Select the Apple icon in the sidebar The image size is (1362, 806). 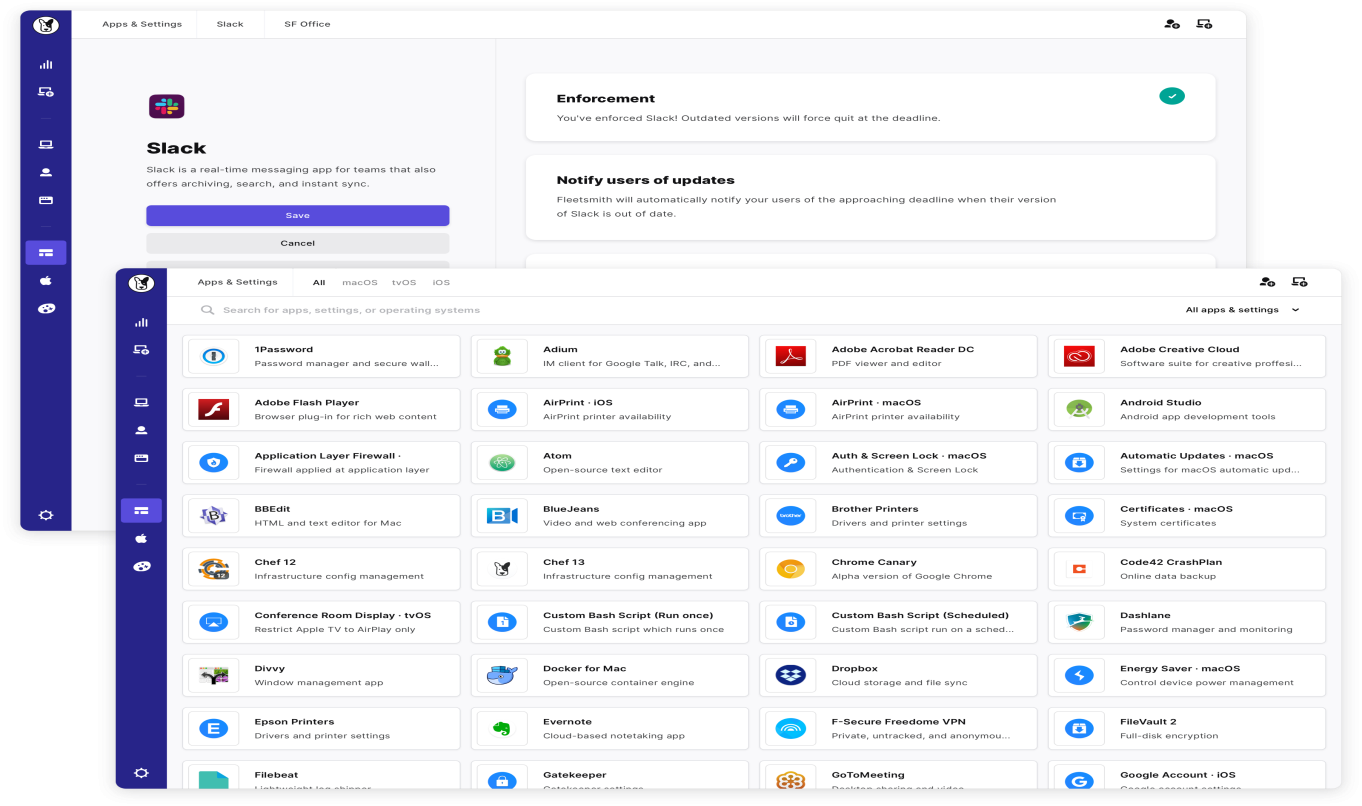[x=141, y=538]
